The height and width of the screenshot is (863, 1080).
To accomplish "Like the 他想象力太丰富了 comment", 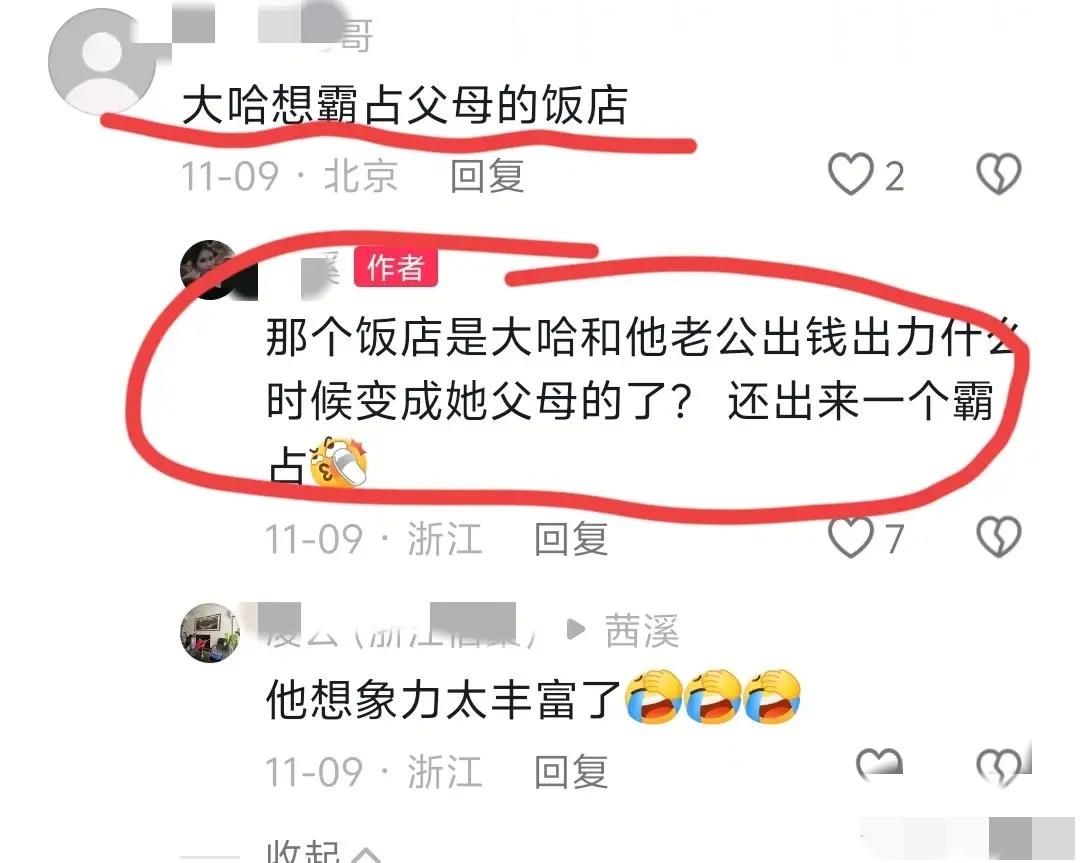I will pos(879,762).
